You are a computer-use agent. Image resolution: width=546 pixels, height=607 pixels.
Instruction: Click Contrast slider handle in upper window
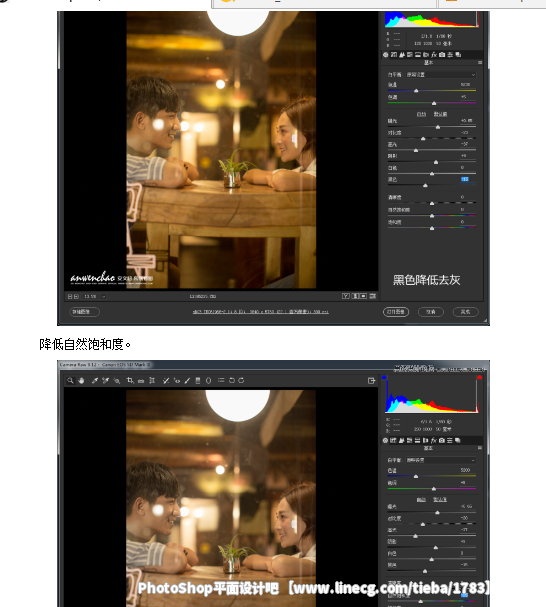tap(423, 139)
